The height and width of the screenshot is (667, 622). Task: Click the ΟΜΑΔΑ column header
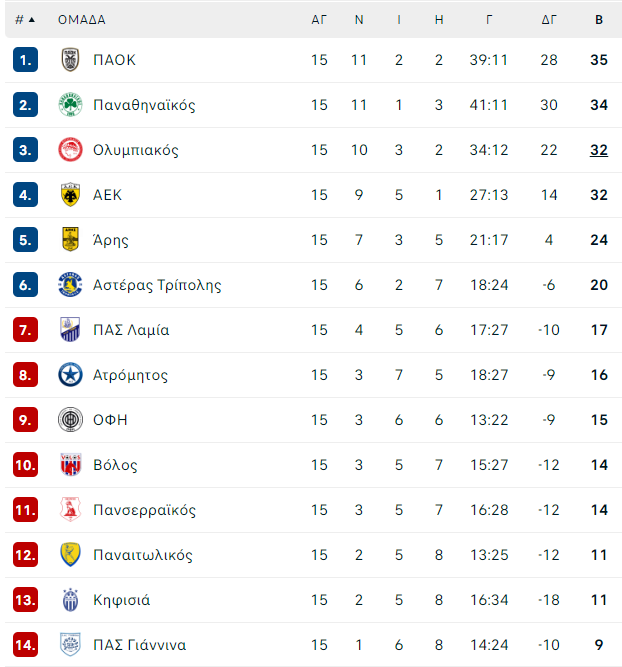point(82,20)
